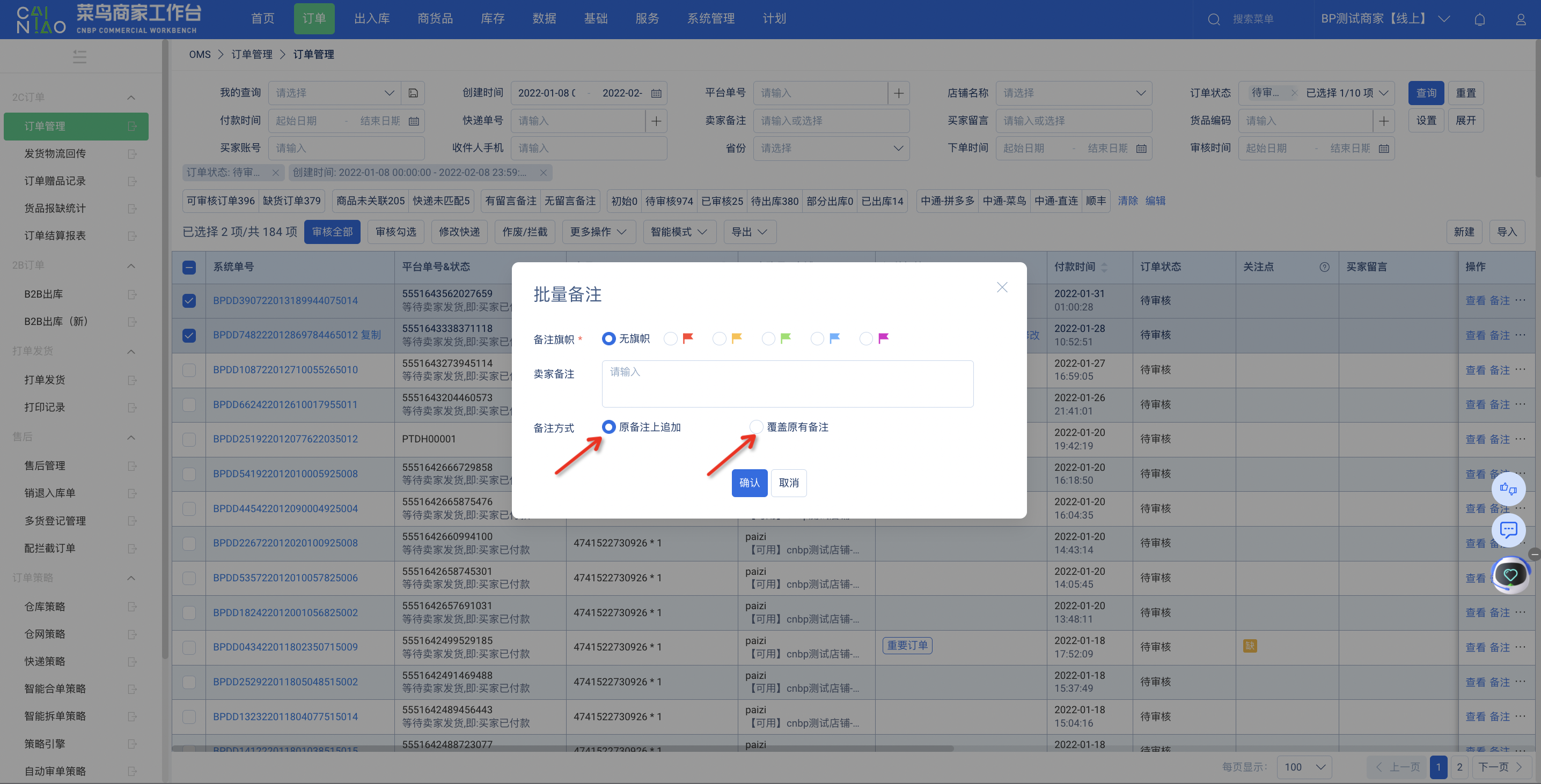Click the 收件人手机 input field
The height and width of the screenshot is (784, 1541).
589,149
